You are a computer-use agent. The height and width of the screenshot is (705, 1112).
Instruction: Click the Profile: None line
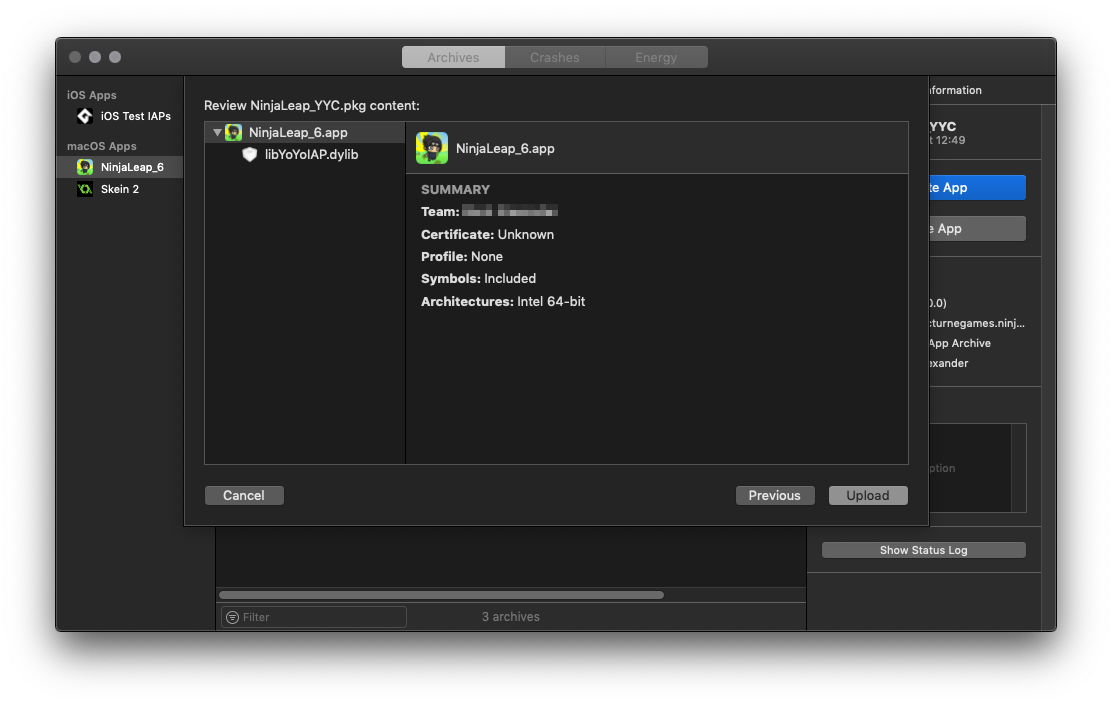pyautogui.click(x=462, y=256)
